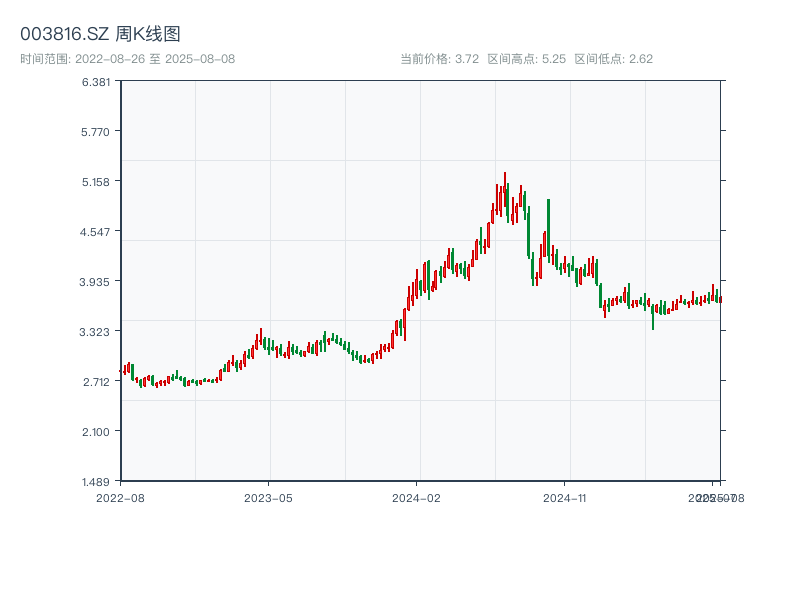The height and width of the screenshot is (600, 800).
Task: Select the 当前价格 3.72 label
Action: tap(439, 59)
